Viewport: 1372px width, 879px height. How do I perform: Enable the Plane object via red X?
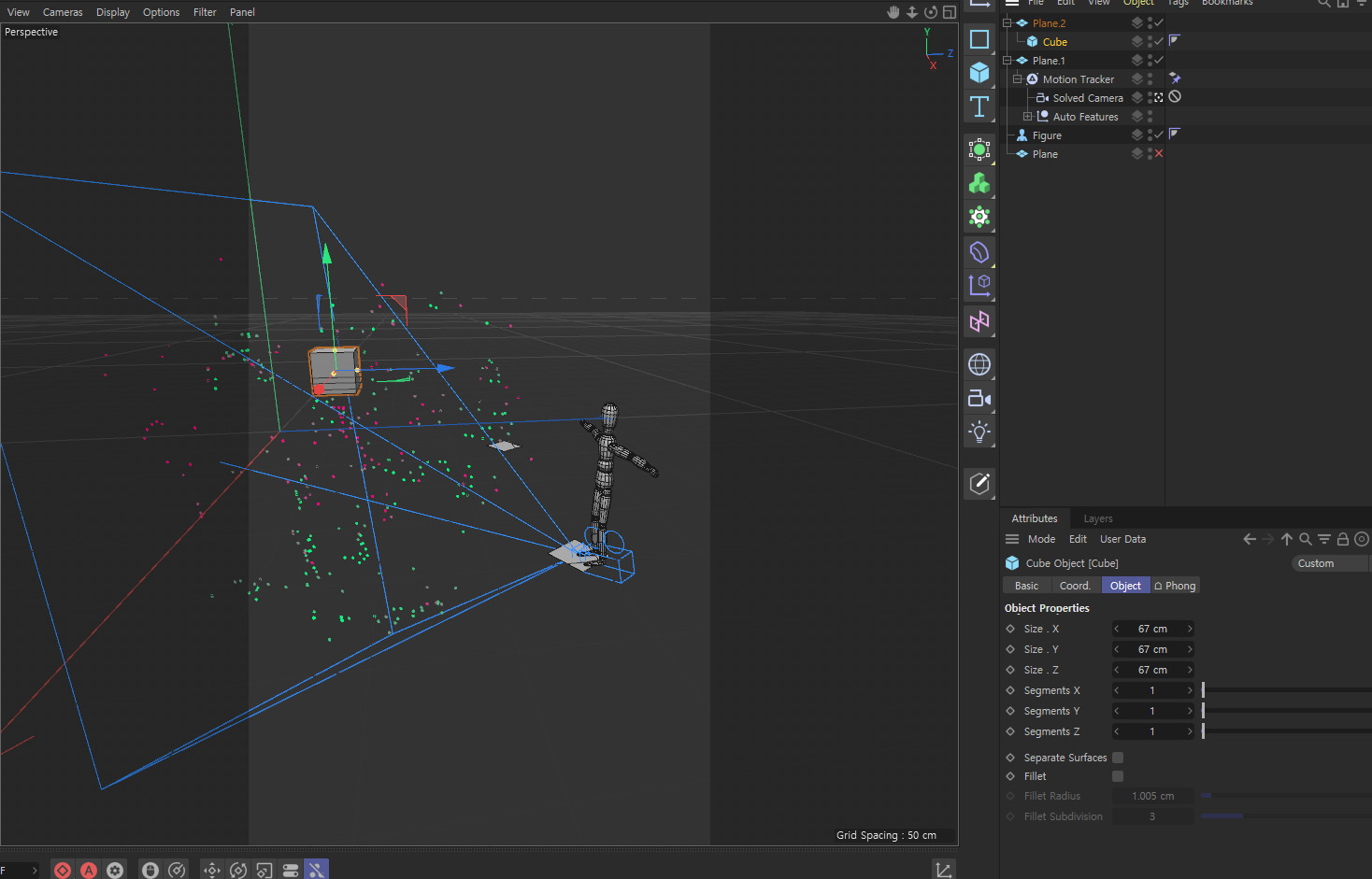pyautogui.click(x=1159, y=154)
